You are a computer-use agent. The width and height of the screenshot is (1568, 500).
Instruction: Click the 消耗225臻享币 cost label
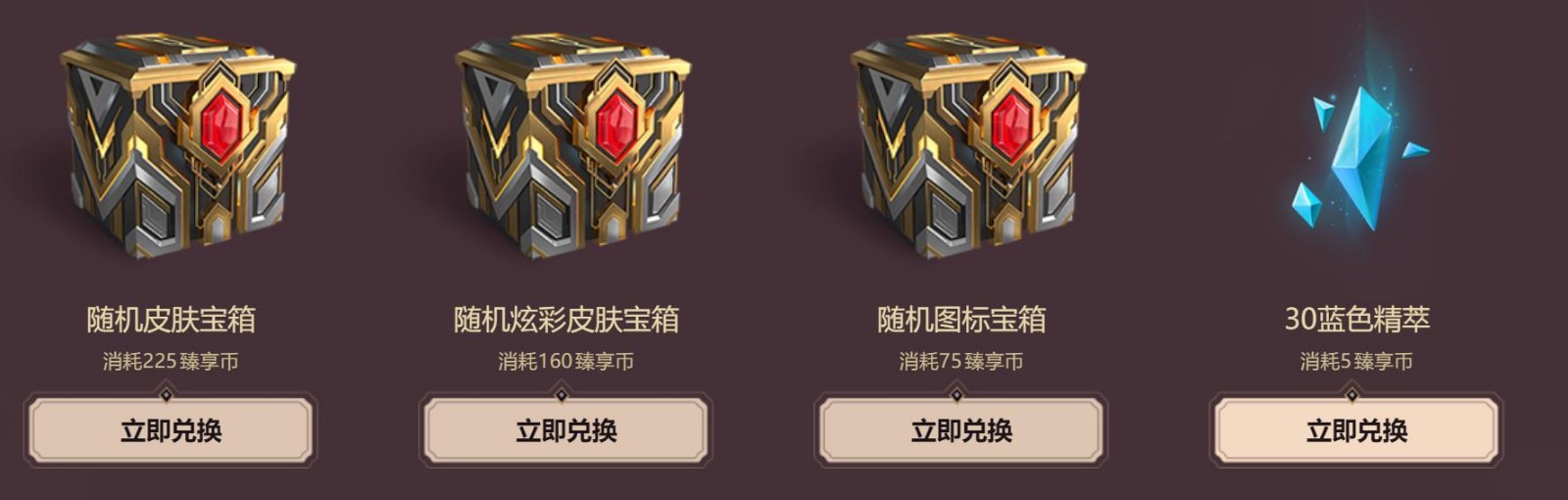171,362
